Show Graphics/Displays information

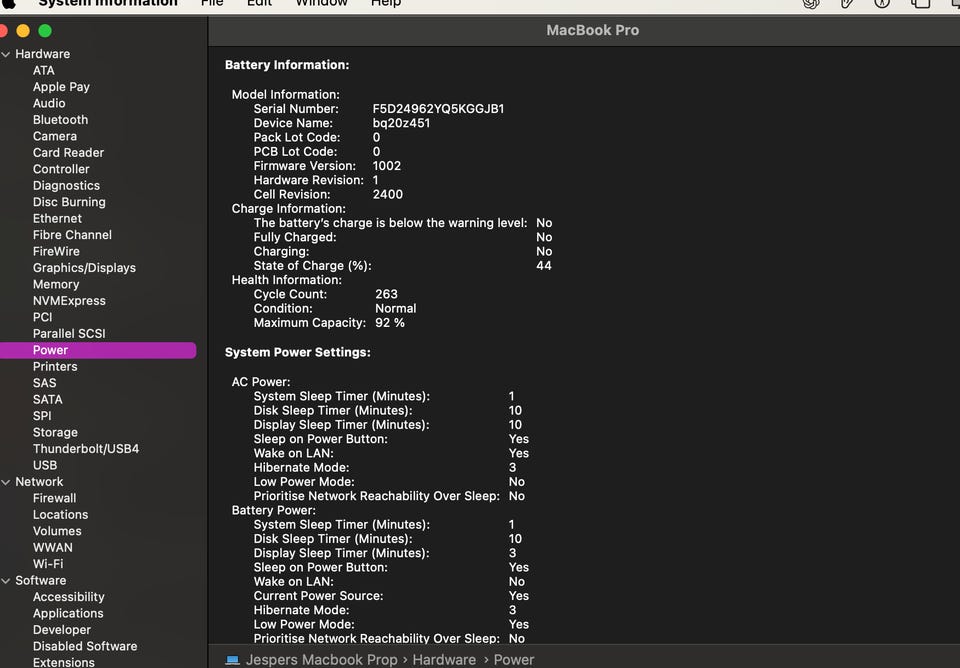pyautogui.click(x=84, y=268)
